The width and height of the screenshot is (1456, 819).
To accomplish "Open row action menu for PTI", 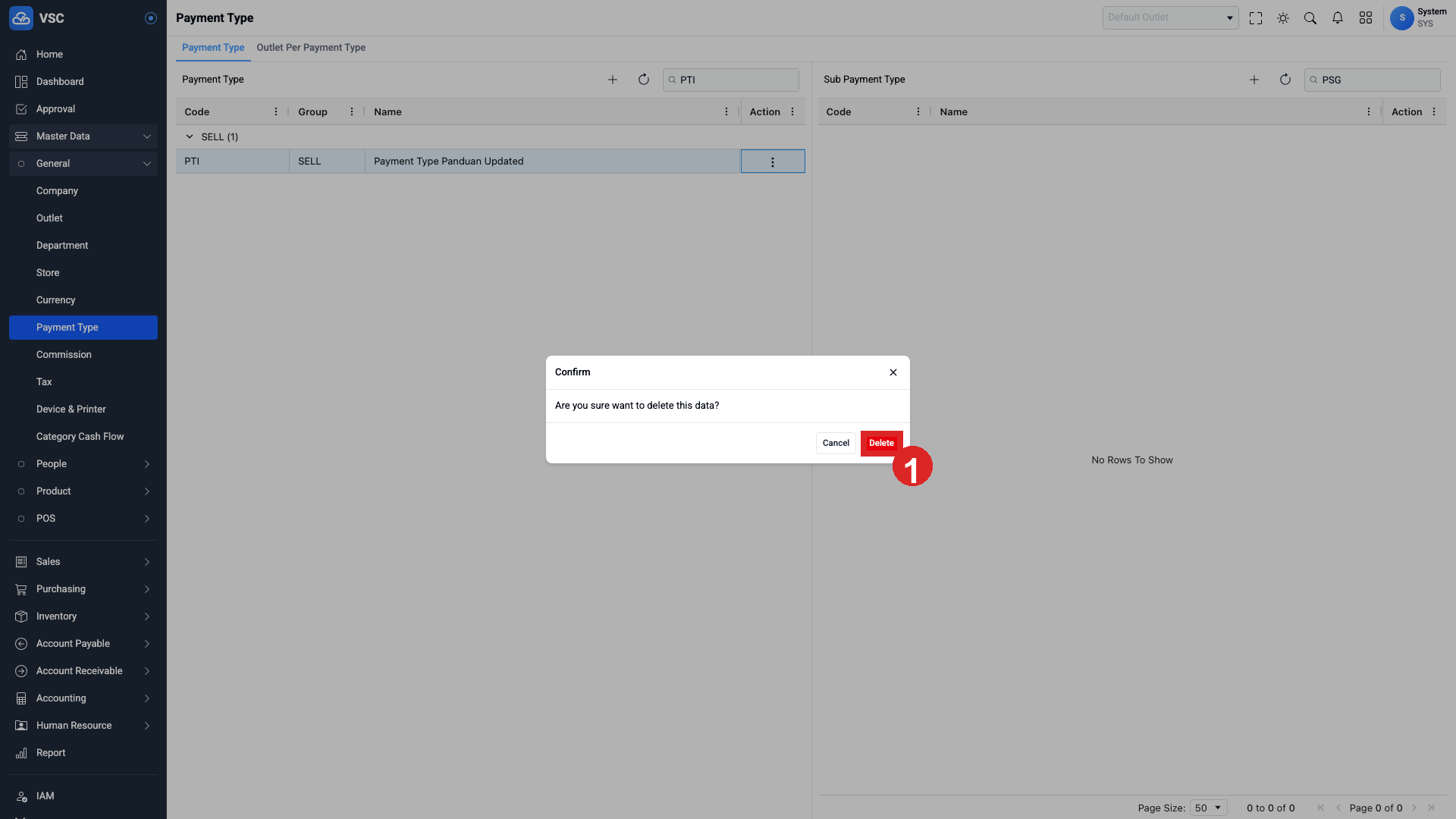I will [x=773, y=162].
